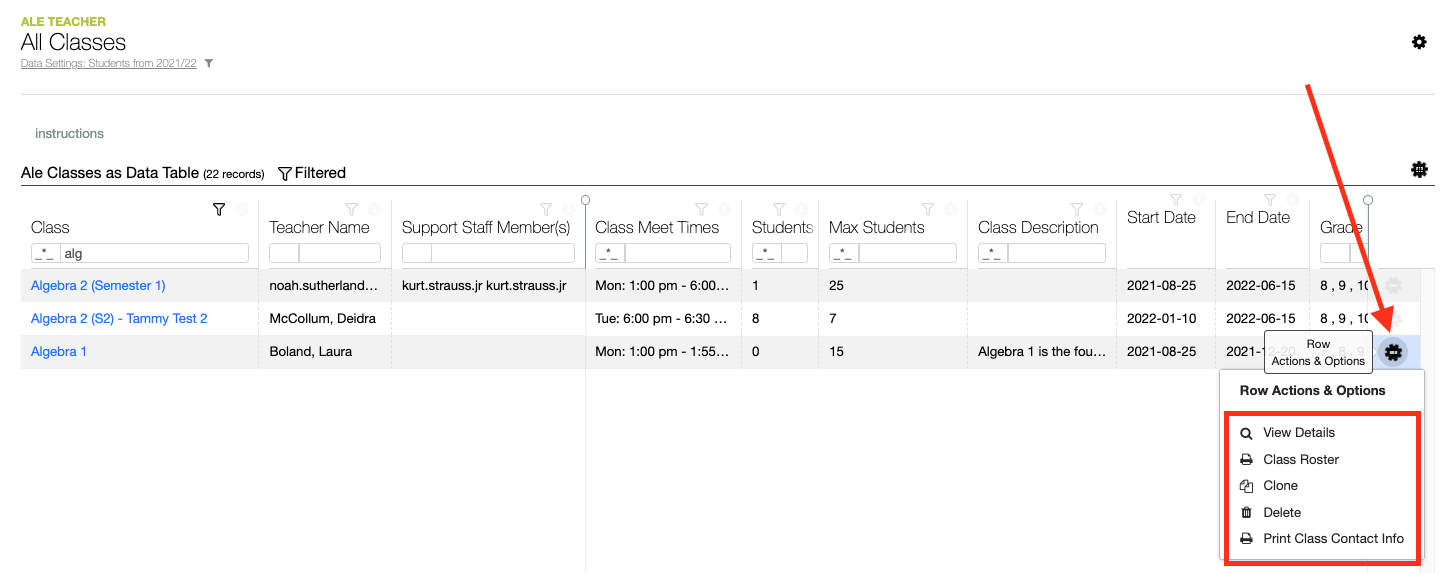The image size is (1448, 573).
Task: Click teacher cell noah.sutherland…
Action: 324,285
